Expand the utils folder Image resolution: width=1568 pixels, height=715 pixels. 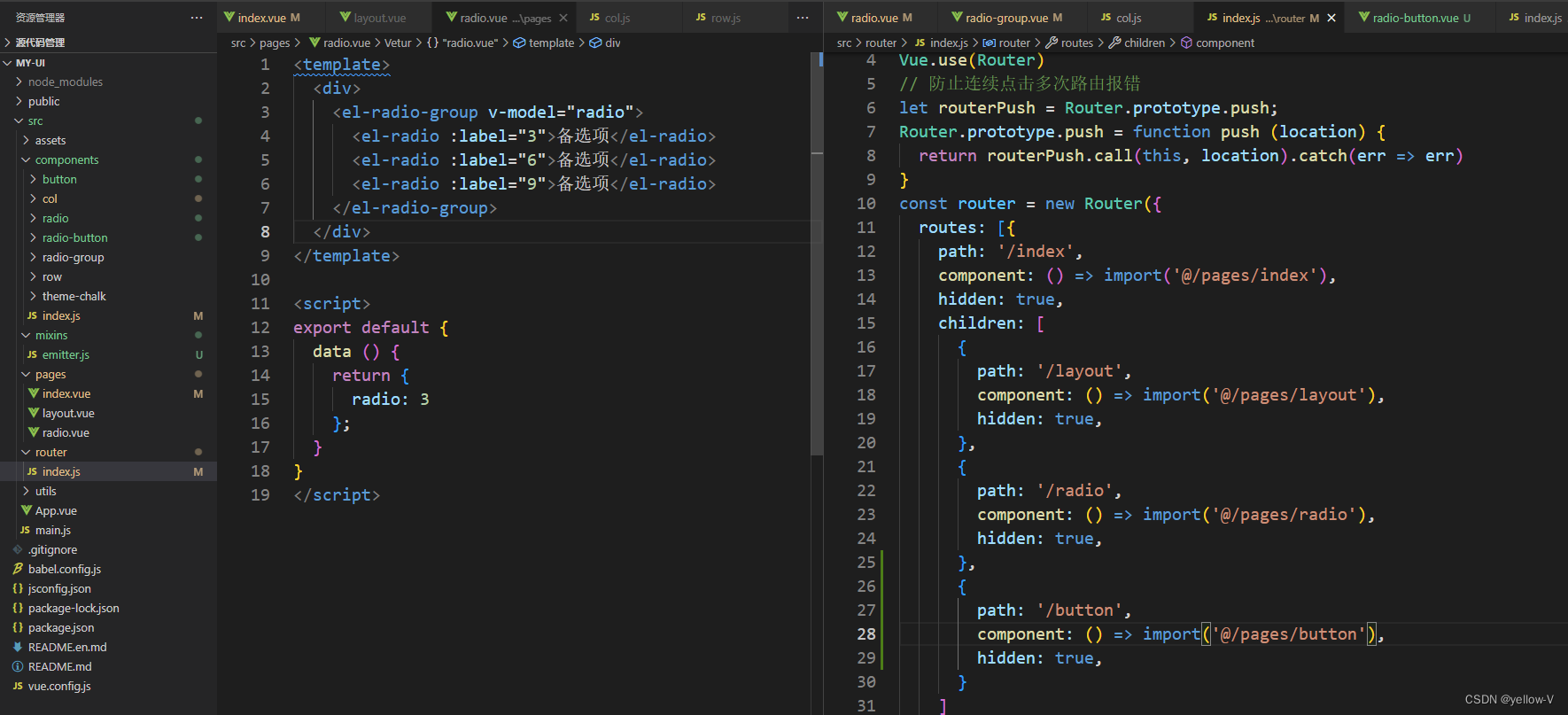(x=27, y=491)
